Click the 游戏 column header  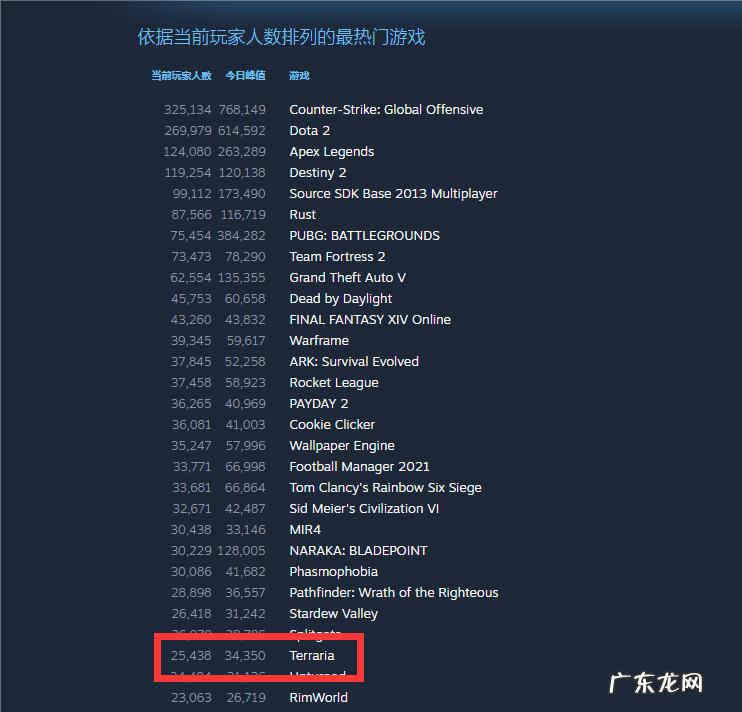299,76
